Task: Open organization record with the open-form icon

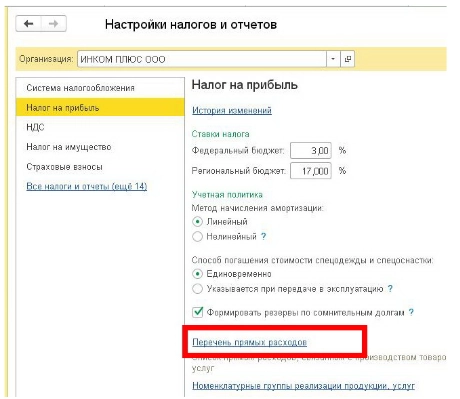Action: point(347,59)
